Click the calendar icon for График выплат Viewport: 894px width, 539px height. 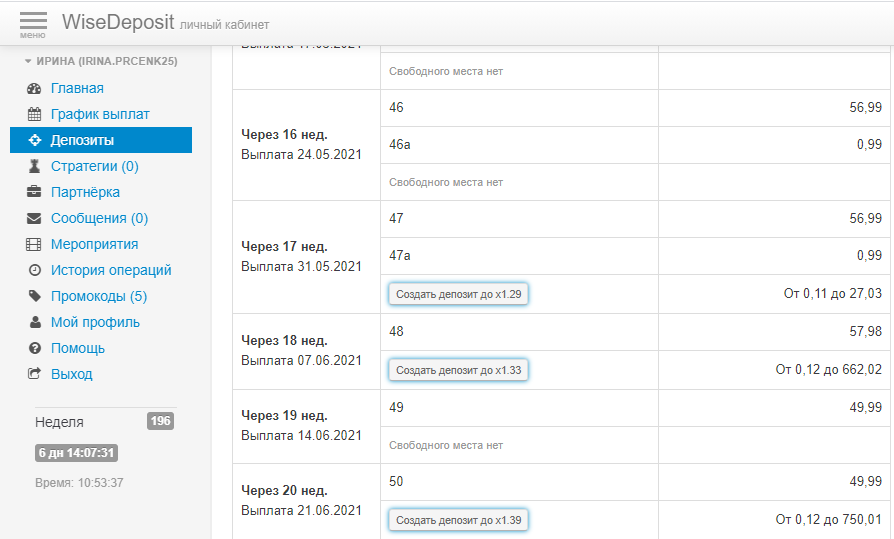(x=34, y=115)
